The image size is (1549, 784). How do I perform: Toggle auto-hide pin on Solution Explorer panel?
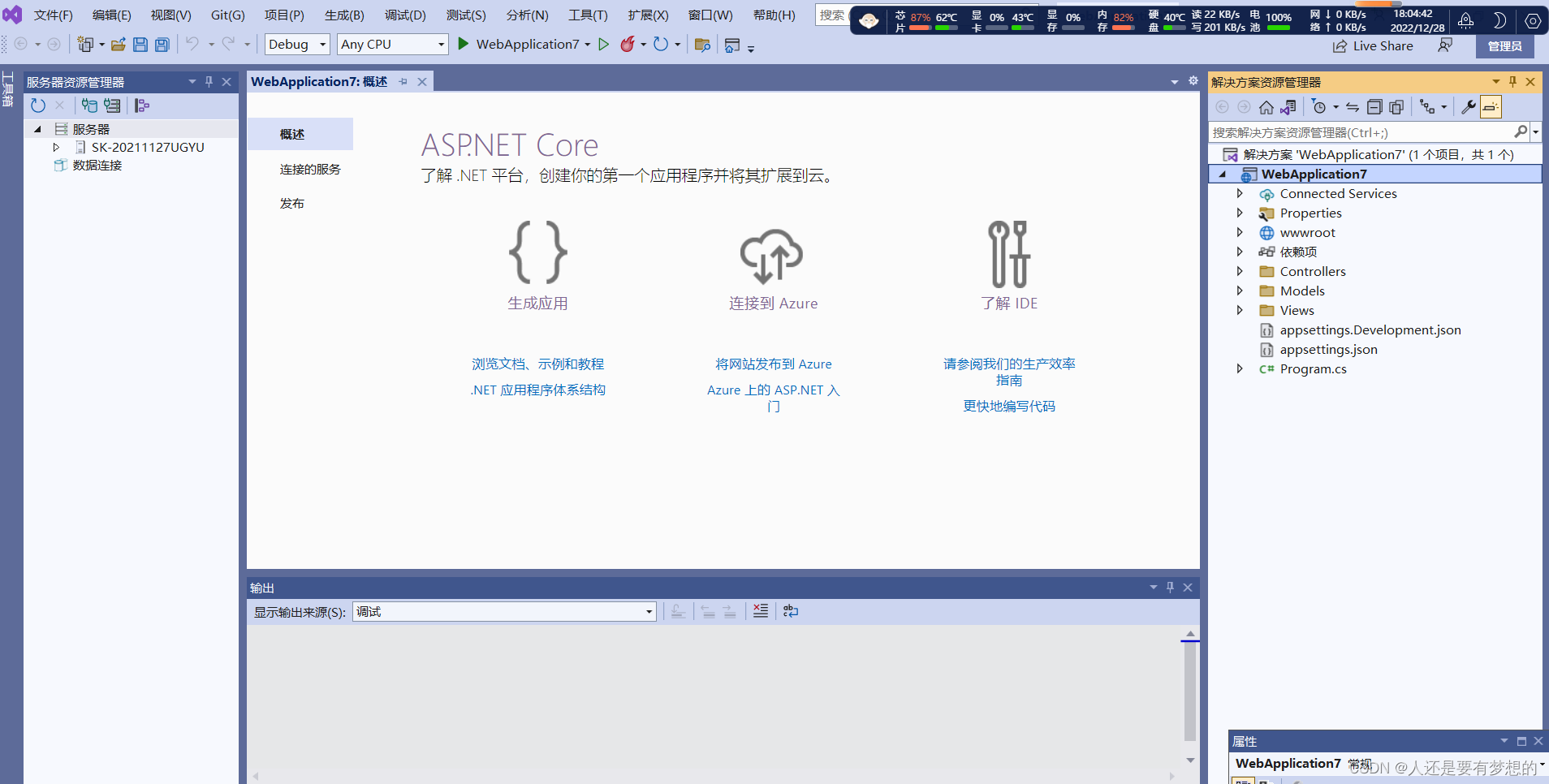pyautogui.click(x=1512, y=82)
